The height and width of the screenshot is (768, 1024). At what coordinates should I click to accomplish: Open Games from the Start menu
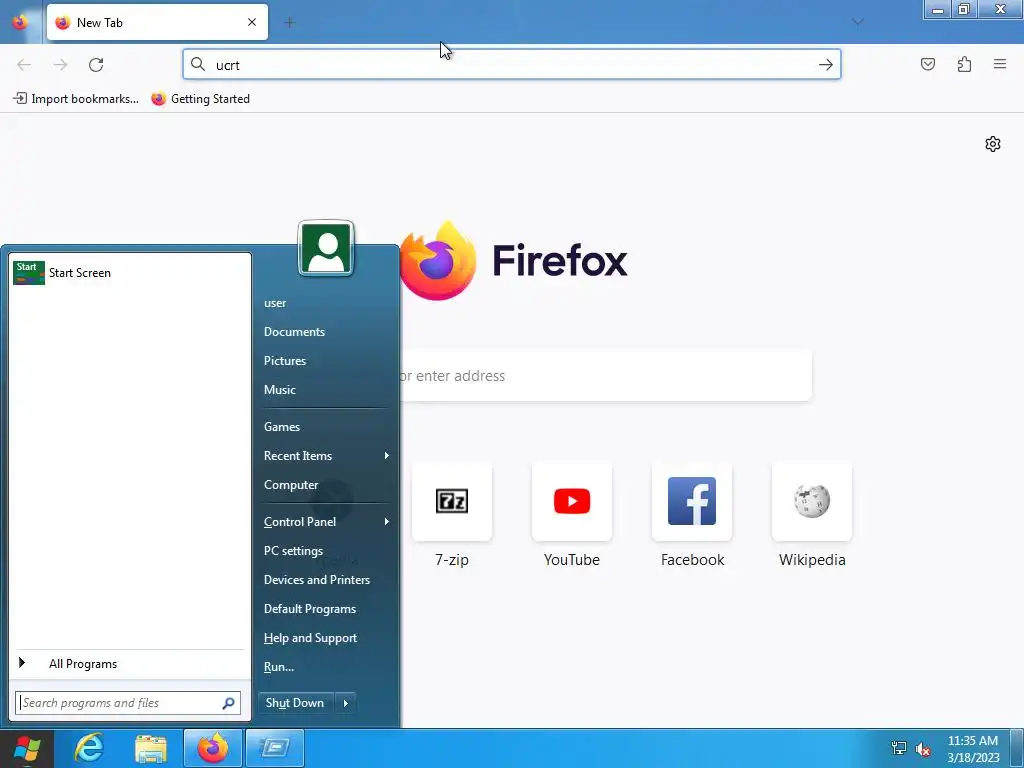[x=281, y=426]
